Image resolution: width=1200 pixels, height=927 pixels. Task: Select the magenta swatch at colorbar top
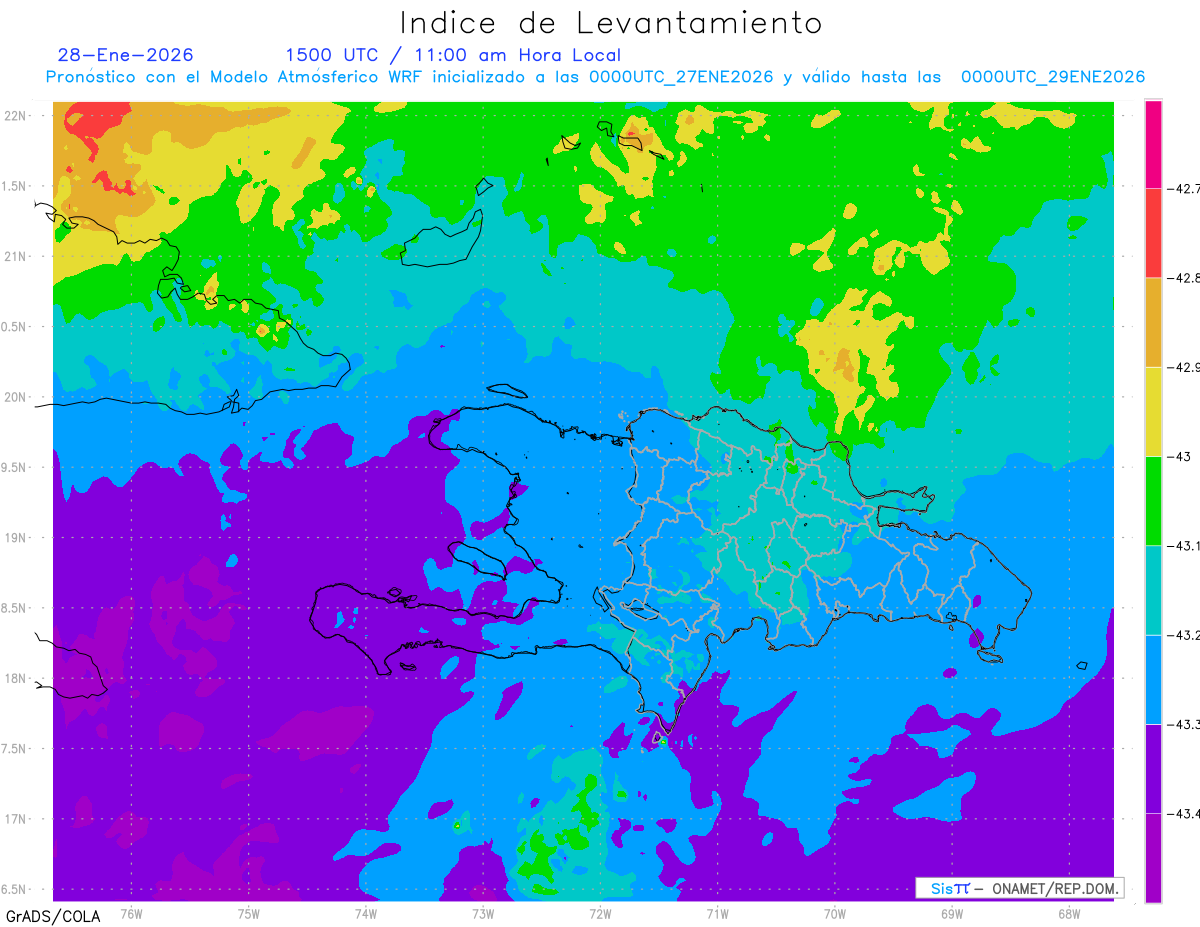click(1153, 143)
